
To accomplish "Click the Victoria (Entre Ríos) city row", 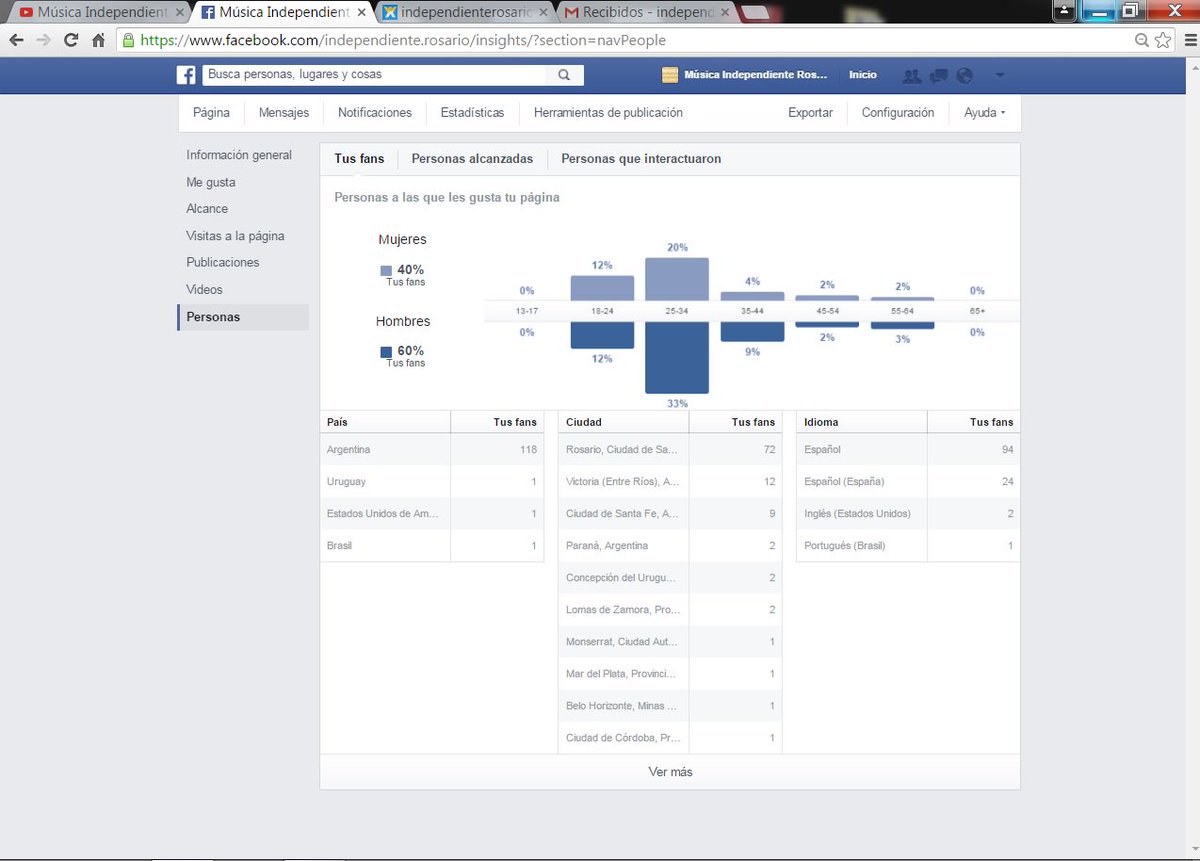I will [670, 482].
